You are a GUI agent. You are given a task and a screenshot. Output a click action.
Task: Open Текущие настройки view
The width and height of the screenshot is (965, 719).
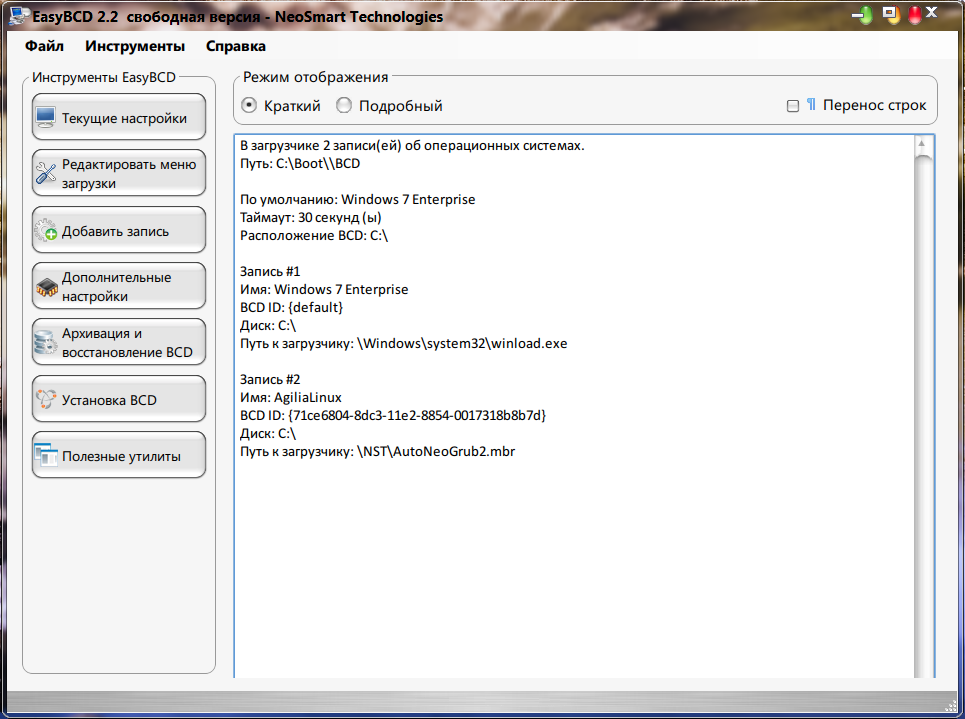119,117
